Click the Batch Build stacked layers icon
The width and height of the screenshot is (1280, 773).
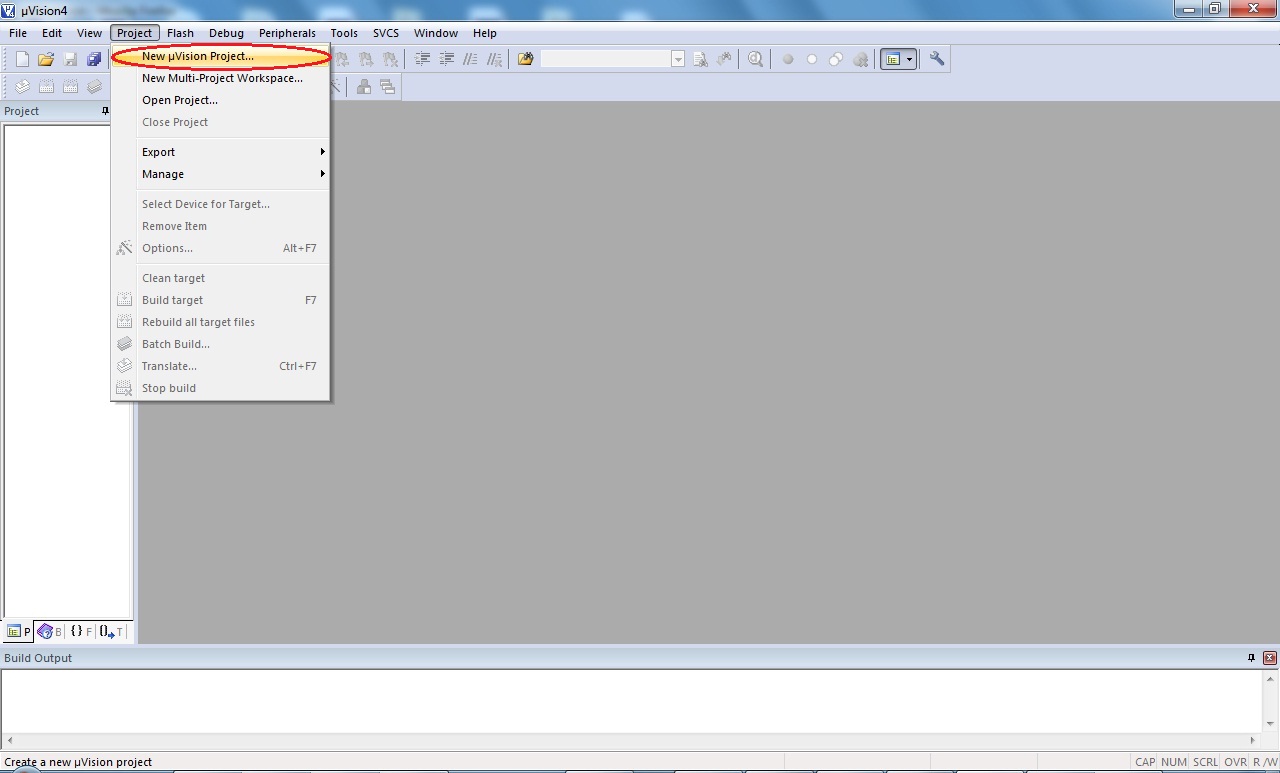point(94,87)
